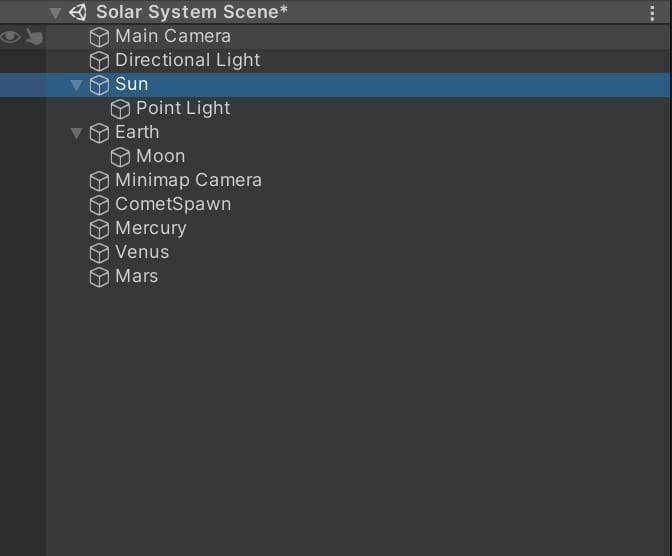Open the scene's three-dot options menu
Image resolution: width=672 pixels, height=556 pixels.
652,13
